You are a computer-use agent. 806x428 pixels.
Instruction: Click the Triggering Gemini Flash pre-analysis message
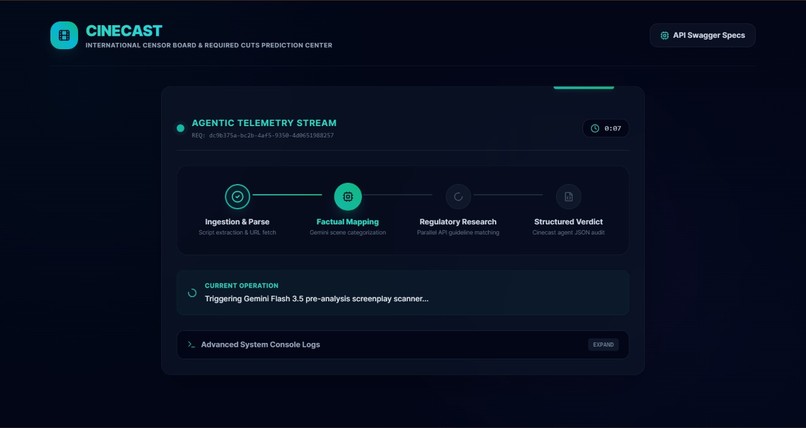[317, 299]
